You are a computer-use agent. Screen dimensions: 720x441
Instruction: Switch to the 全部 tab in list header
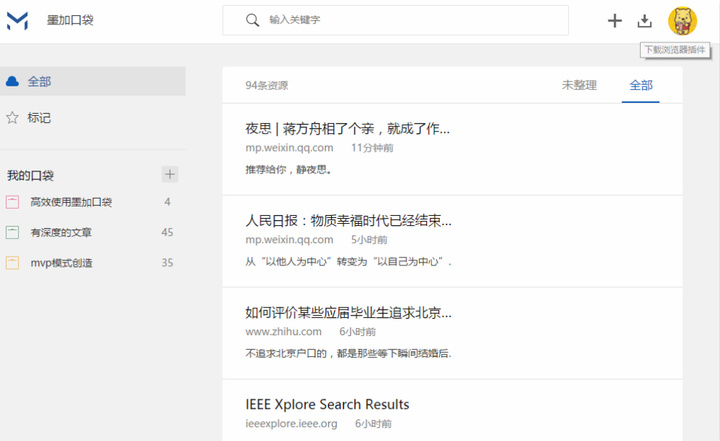(x=641, y=85)
